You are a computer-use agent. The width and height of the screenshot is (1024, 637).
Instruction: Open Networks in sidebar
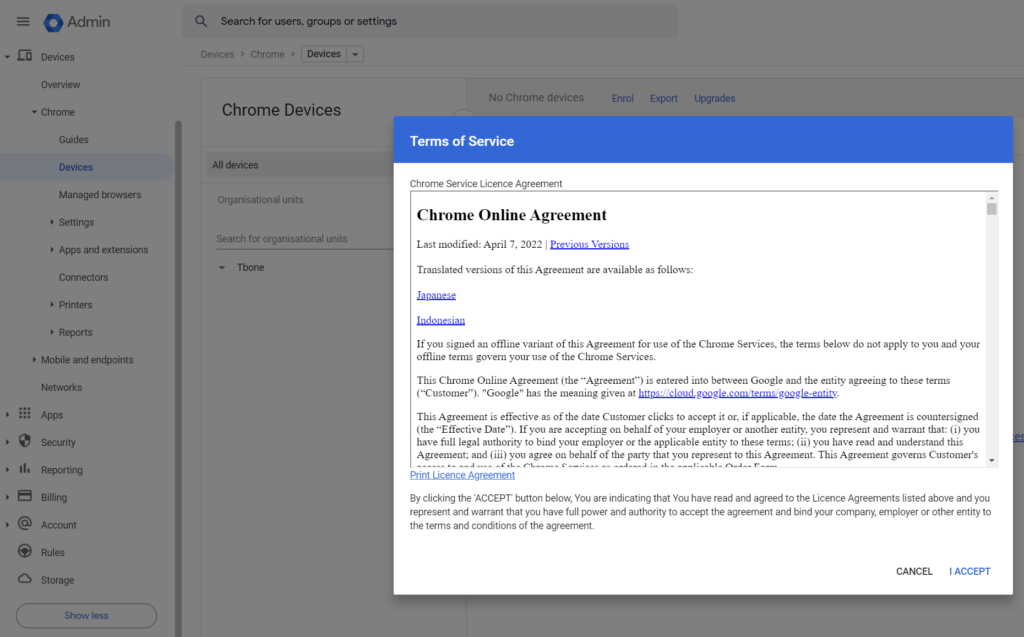61,387
